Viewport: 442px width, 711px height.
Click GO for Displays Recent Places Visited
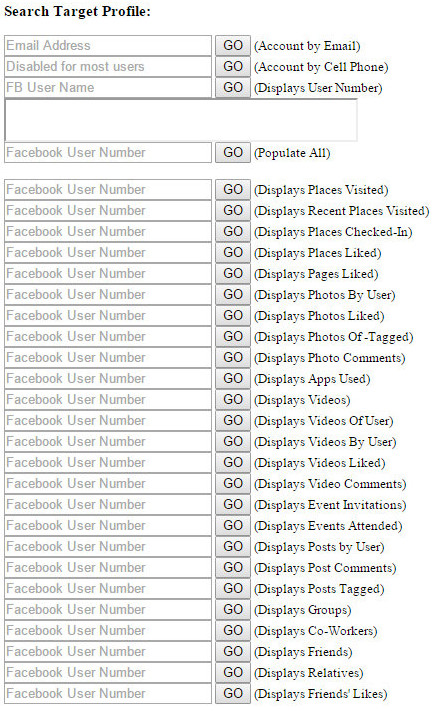(x=233, y=210)
